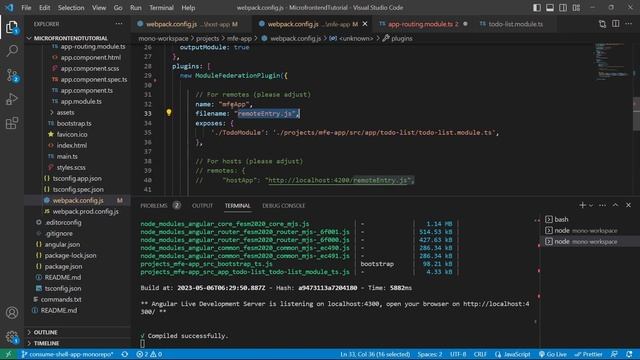Click the consume-shell-app-monorepo branch indicator
Image resolution: width=640 pixels, height=360 pixels.
point(68,354)
